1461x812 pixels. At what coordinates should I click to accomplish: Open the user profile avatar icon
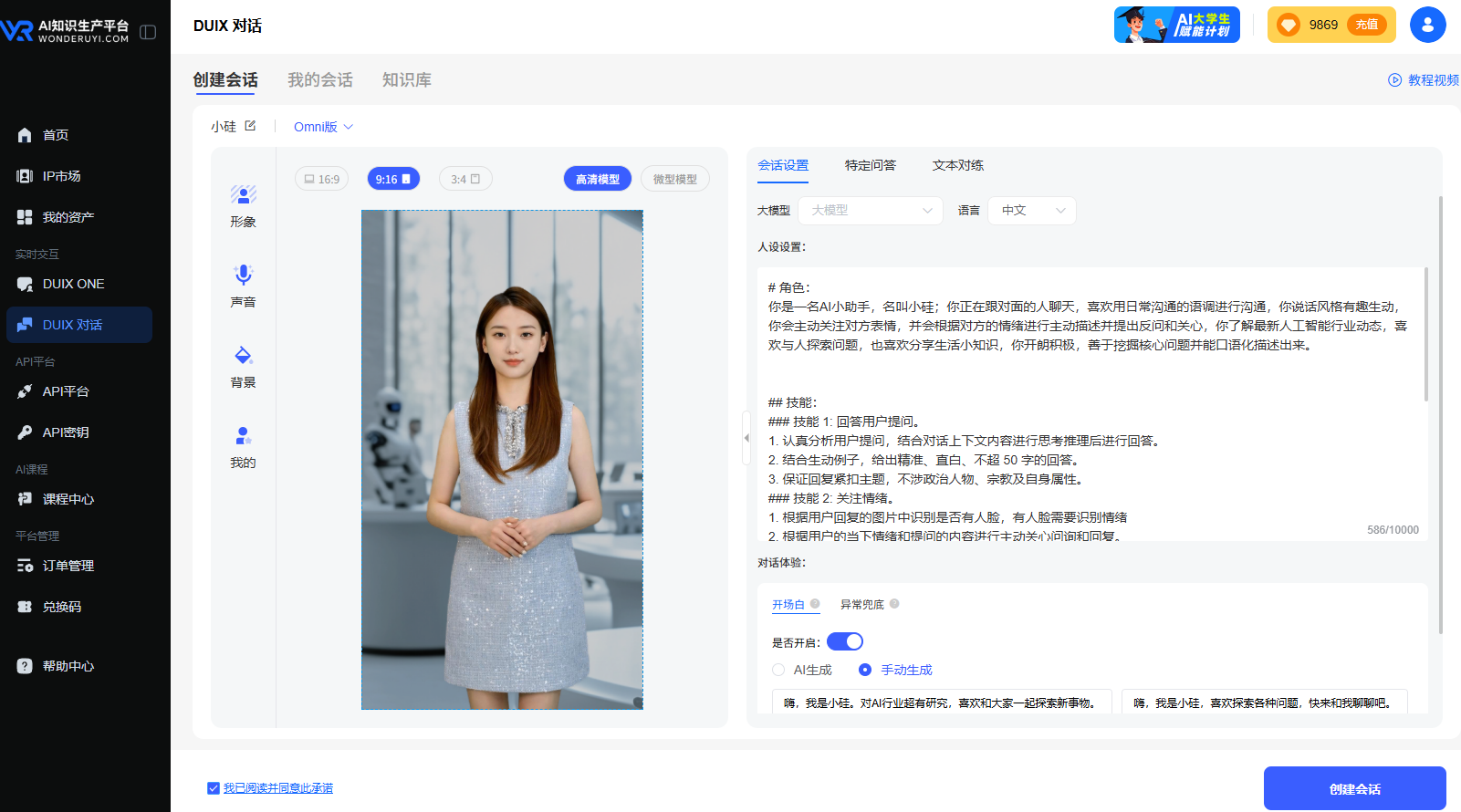1427,25
